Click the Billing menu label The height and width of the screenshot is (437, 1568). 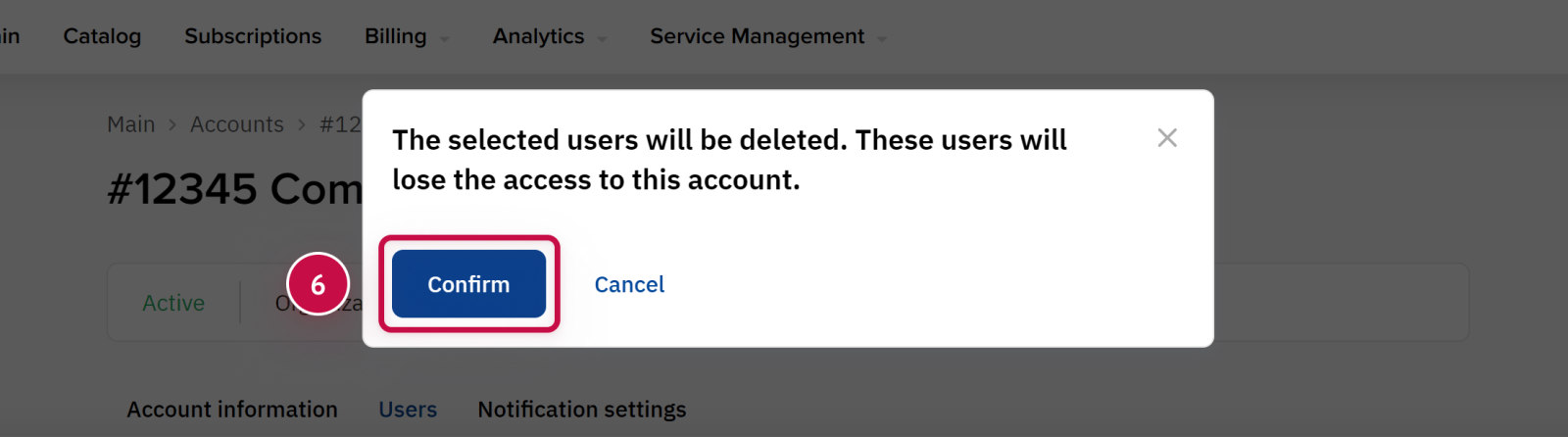(x=395, y=36)
